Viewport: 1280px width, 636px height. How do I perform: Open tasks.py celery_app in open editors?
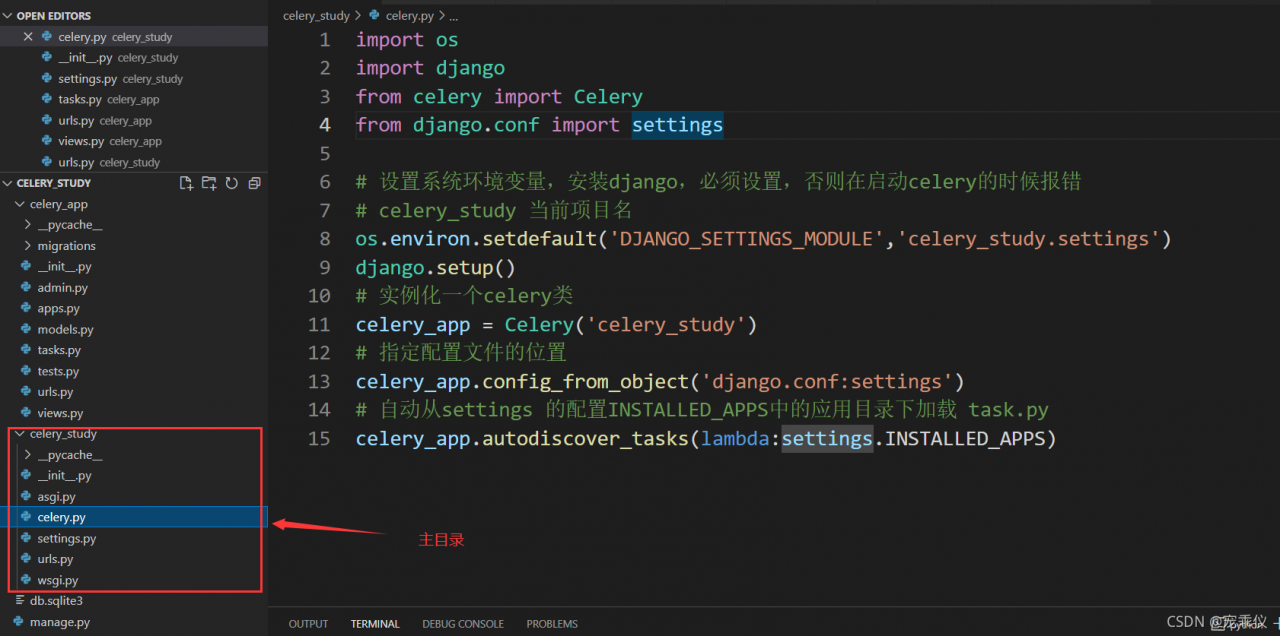click(x=134, y=100)
